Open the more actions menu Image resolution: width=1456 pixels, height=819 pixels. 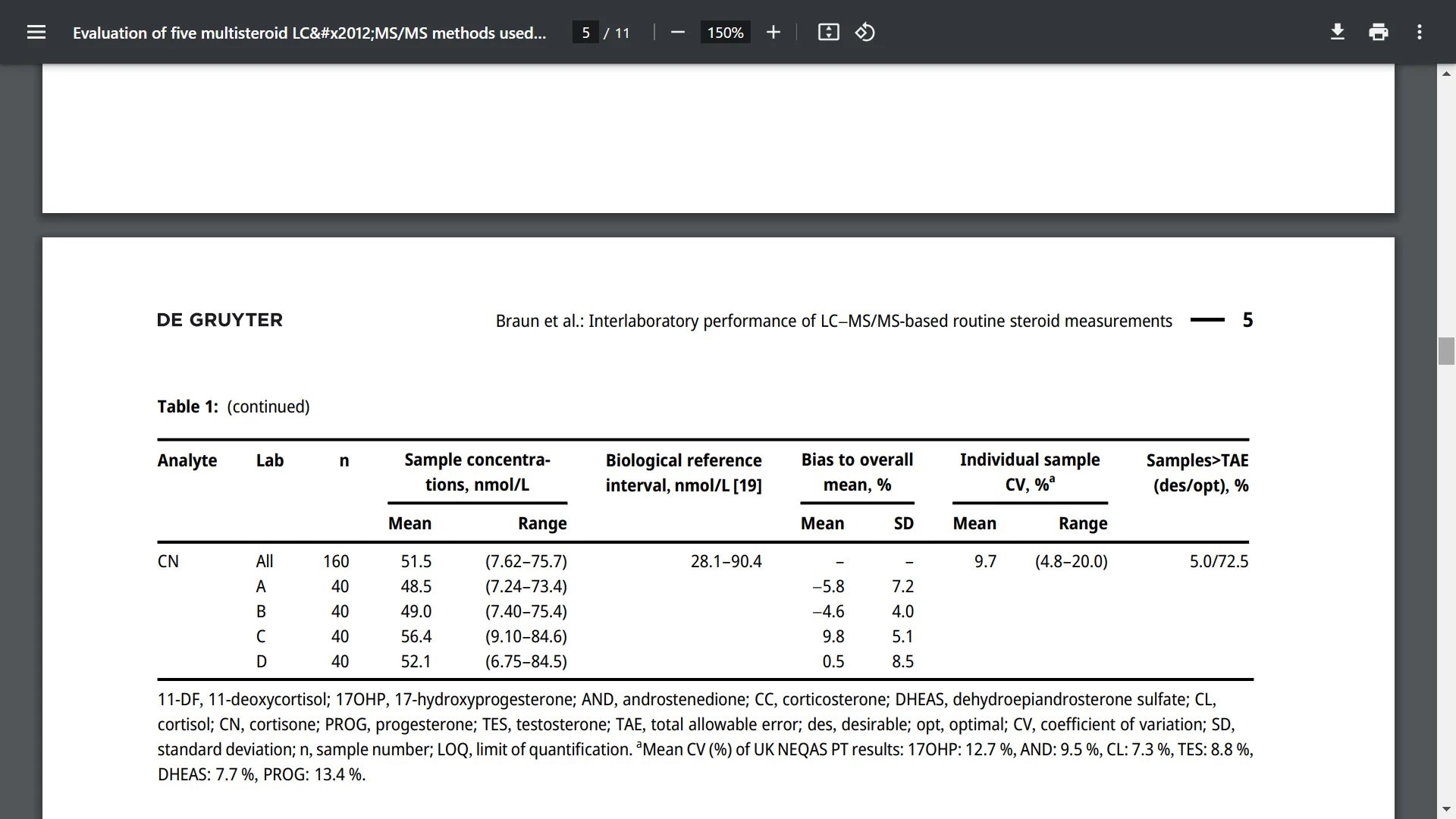(1420, 33)
